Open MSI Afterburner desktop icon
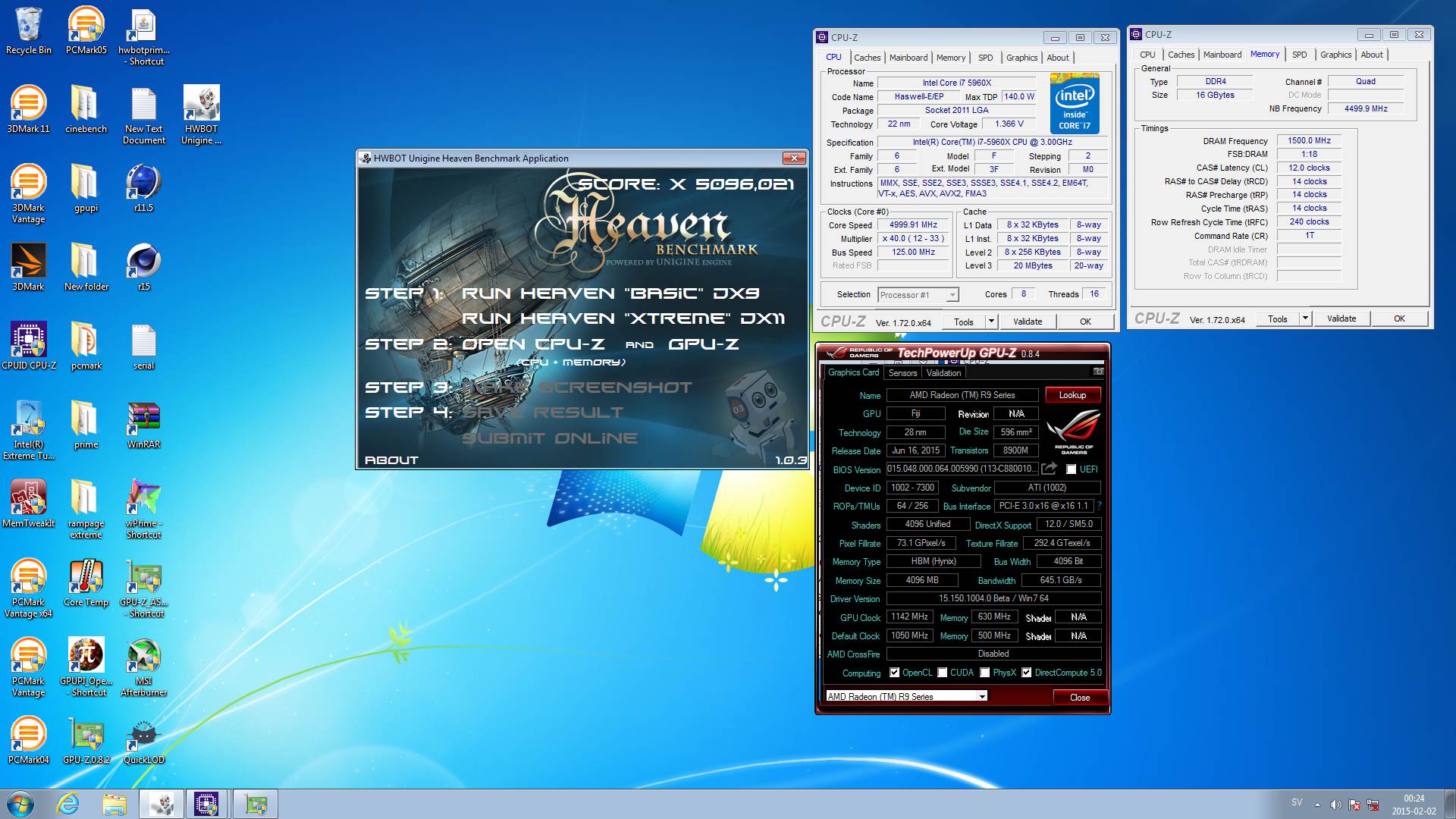 coord(143,667)
